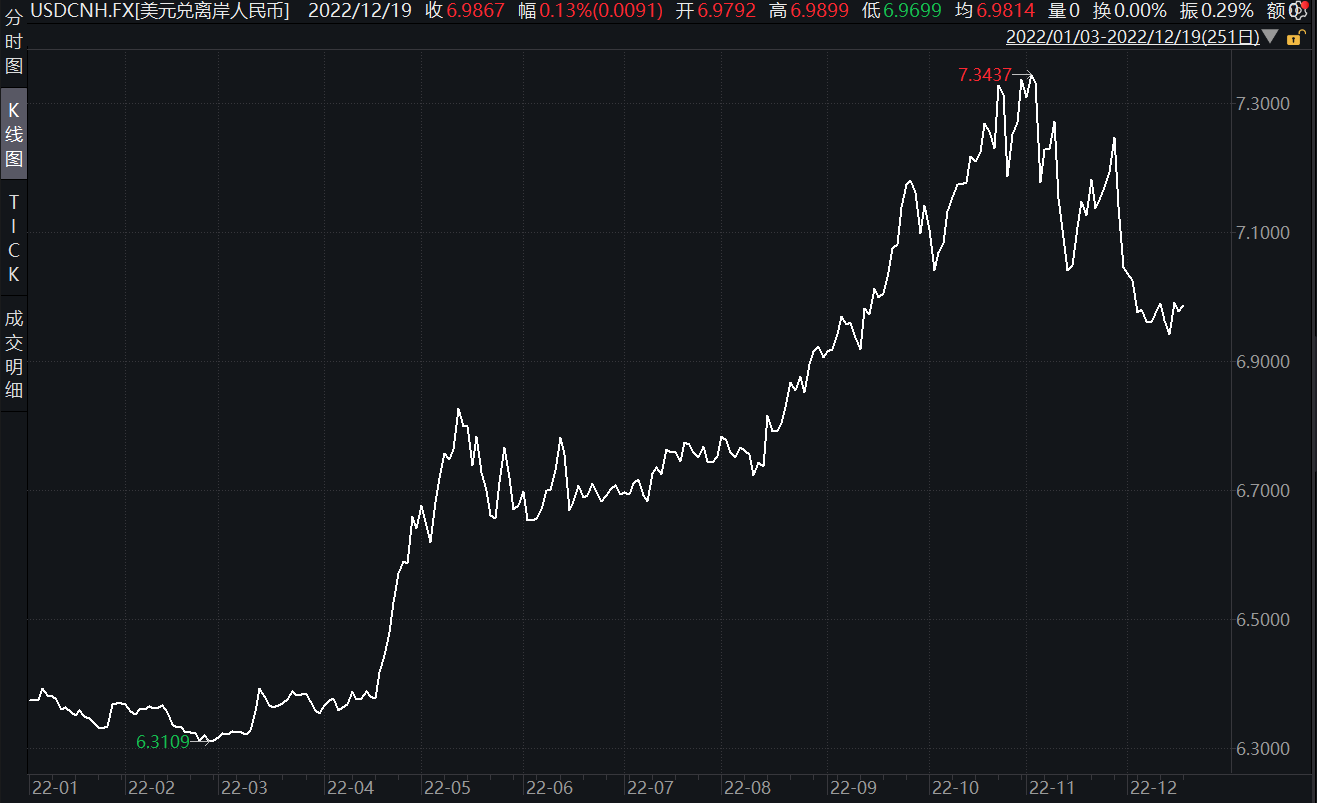Toggle the orange date range lock

(x=1294, y=38)
